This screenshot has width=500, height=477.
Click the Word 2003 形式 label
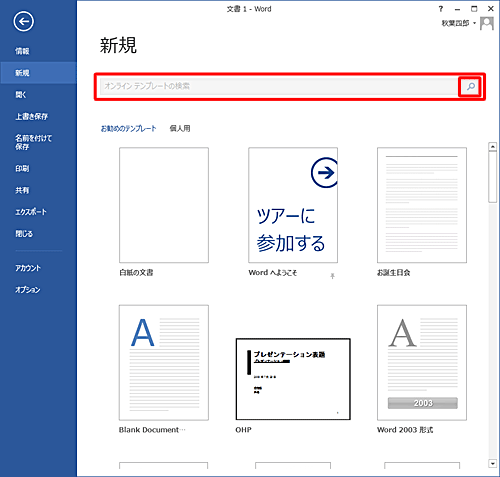405,430
